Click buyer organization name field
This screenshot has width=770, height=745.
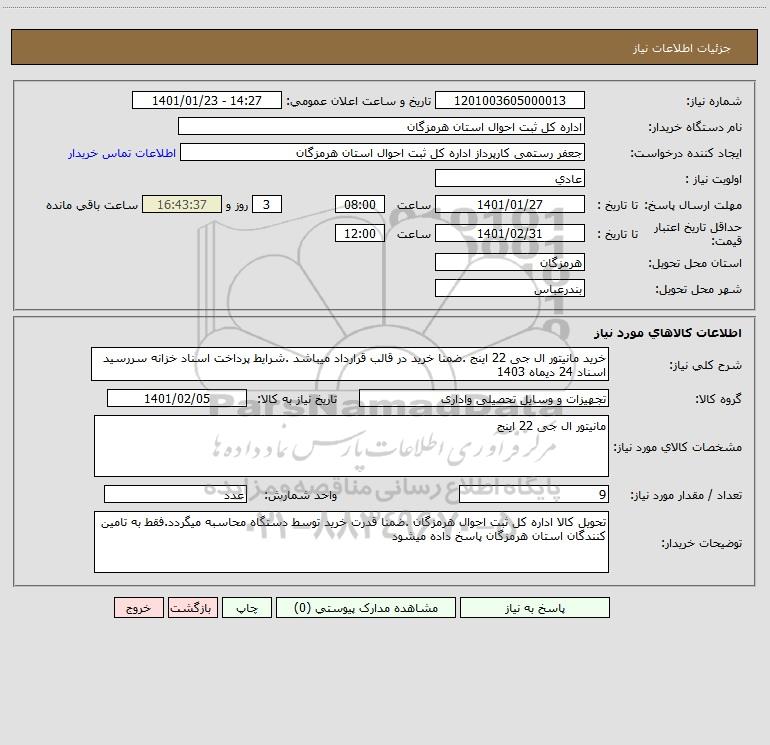(x=381, y=126)
